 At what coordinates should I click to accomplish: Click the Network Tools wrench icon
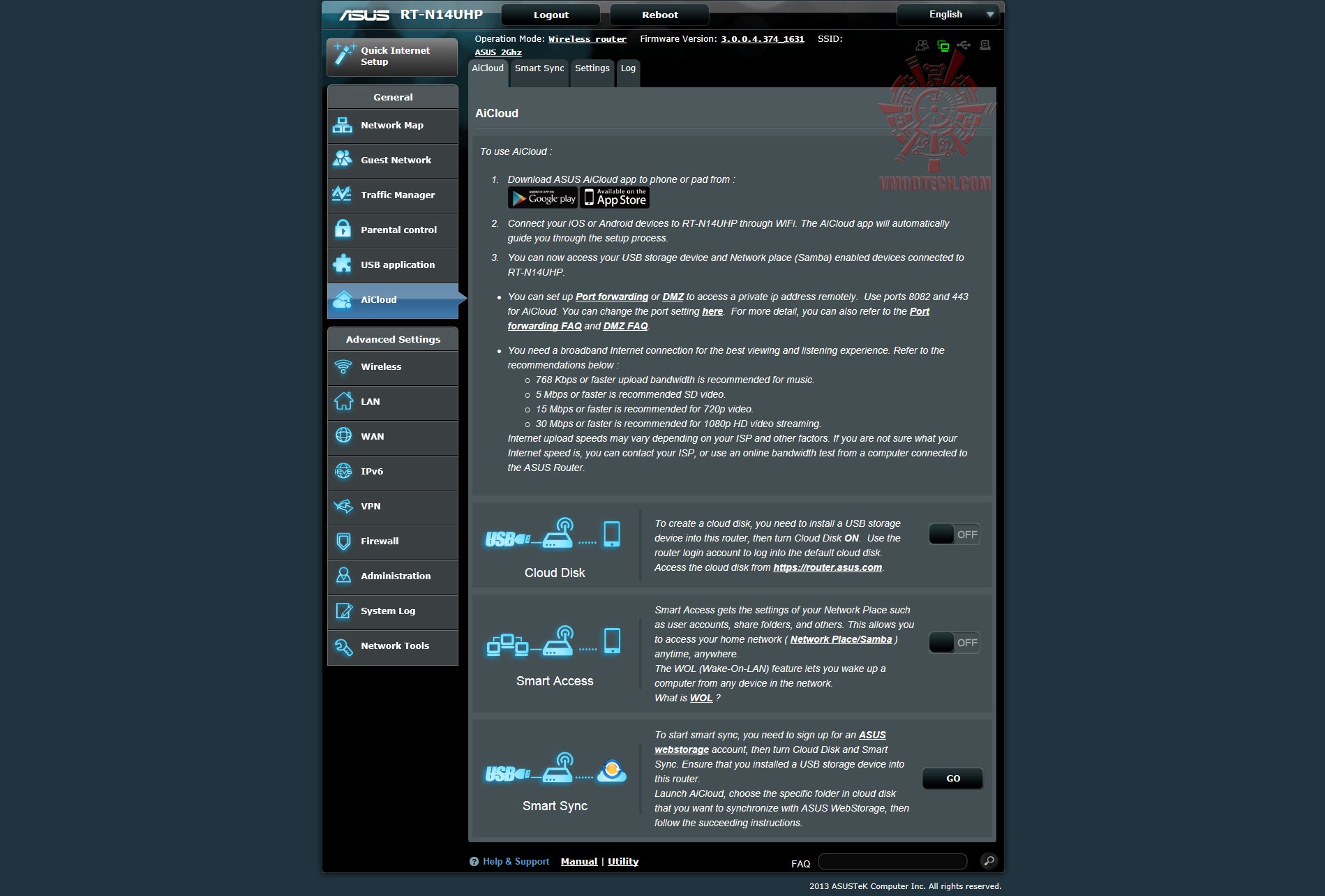click(343, 646)
